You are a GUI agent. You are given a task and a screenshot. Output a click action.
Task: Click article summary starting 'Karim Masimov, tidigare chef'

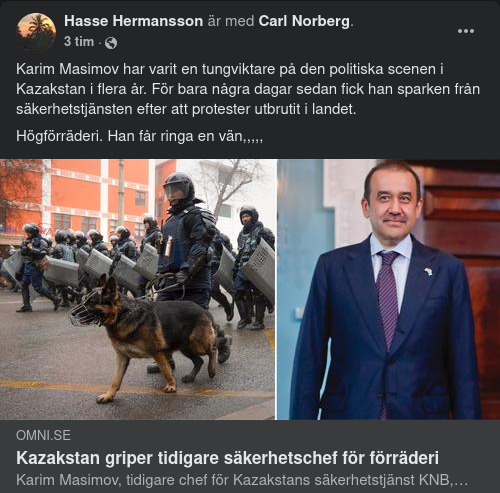coord(242,480)
